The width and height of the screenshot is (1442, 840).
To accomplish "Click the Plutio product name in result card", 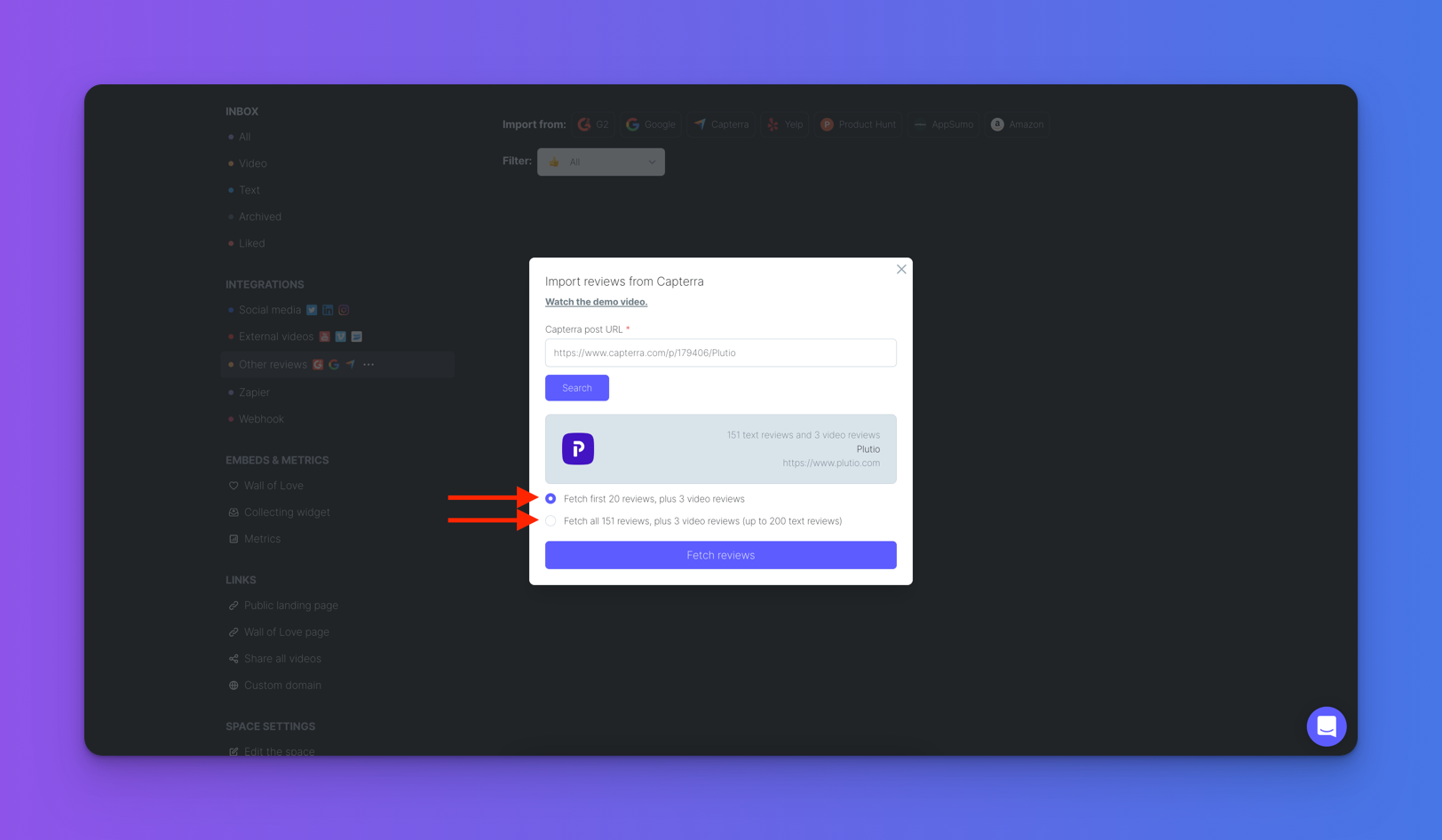I will coord(868,449).
